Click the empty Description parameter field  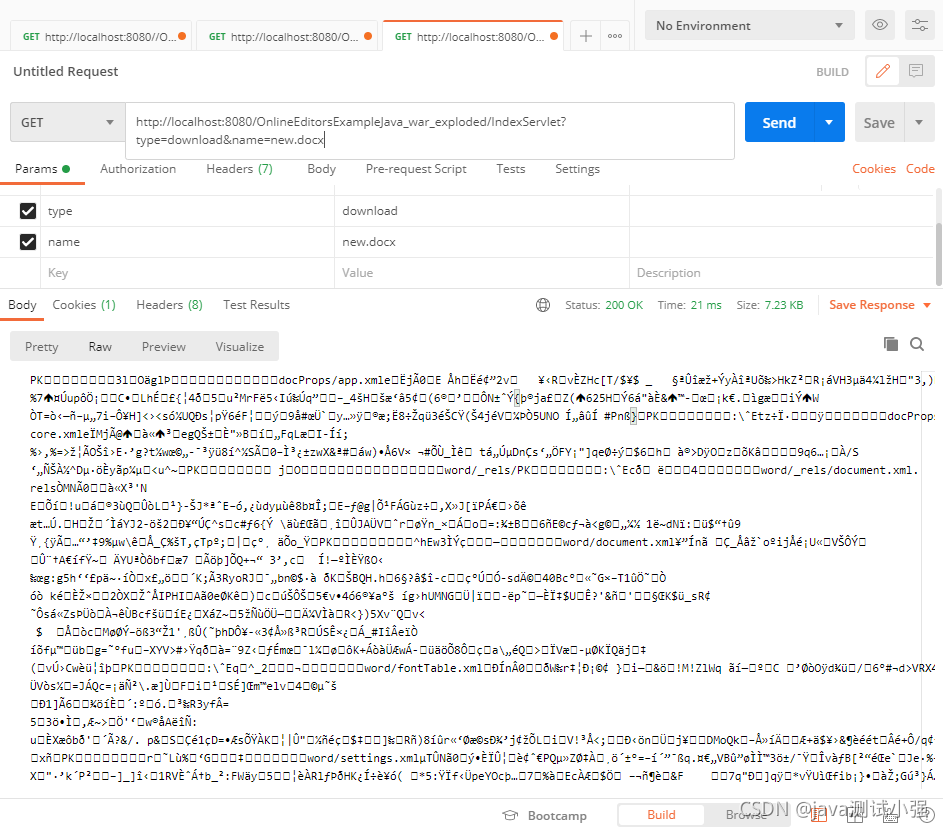pyautogui.click(x=782, y=273)
